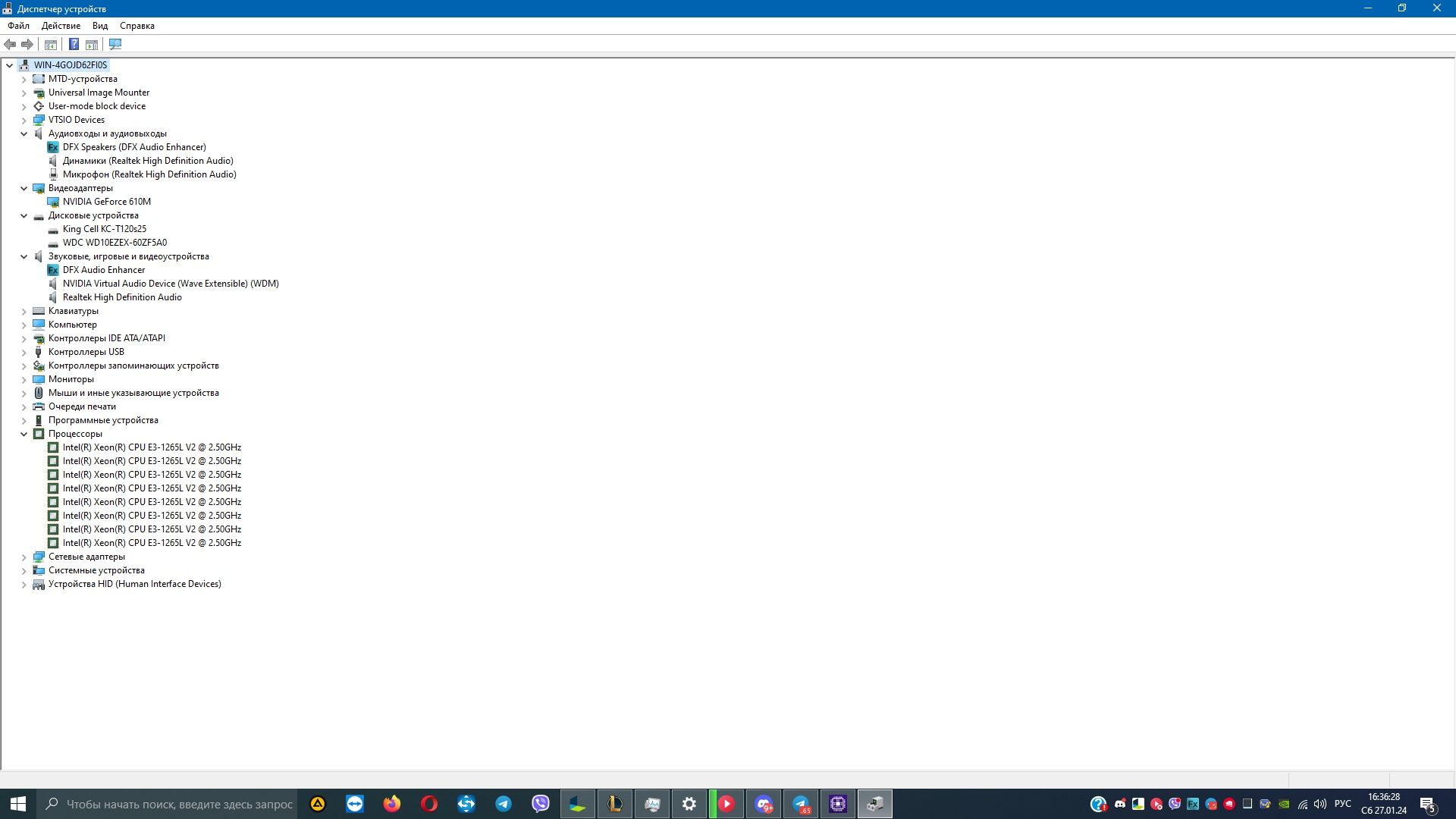Image resolution: width=1456 pixels, height=819 pixels.
Task: Select the WIN-4GOJD62FI0S computer root node
Action: pyautogui.click(x=71, y=65)
